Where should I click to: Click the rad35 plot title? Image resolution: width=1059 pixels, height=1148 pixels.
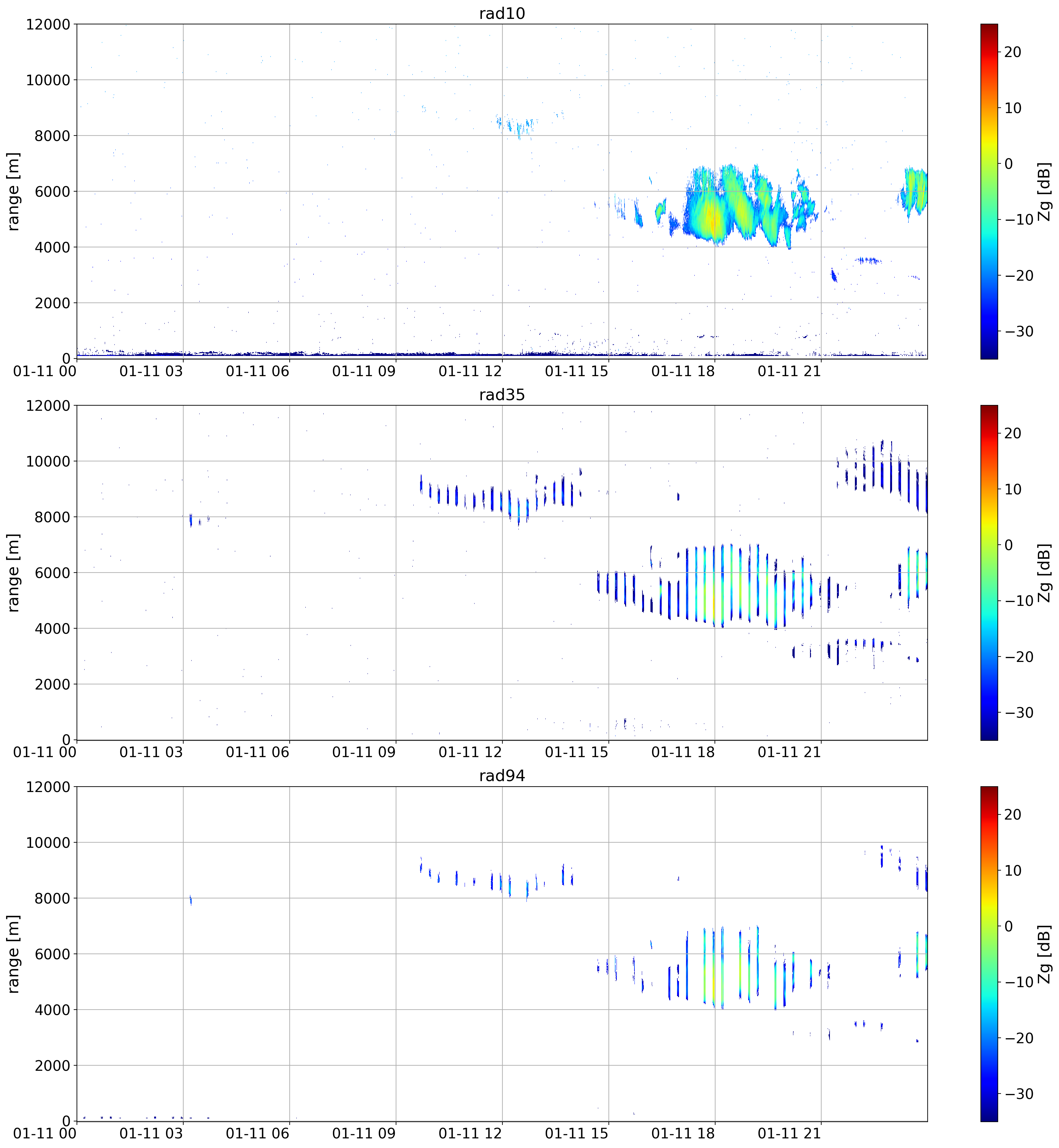[x=502, y=395]
